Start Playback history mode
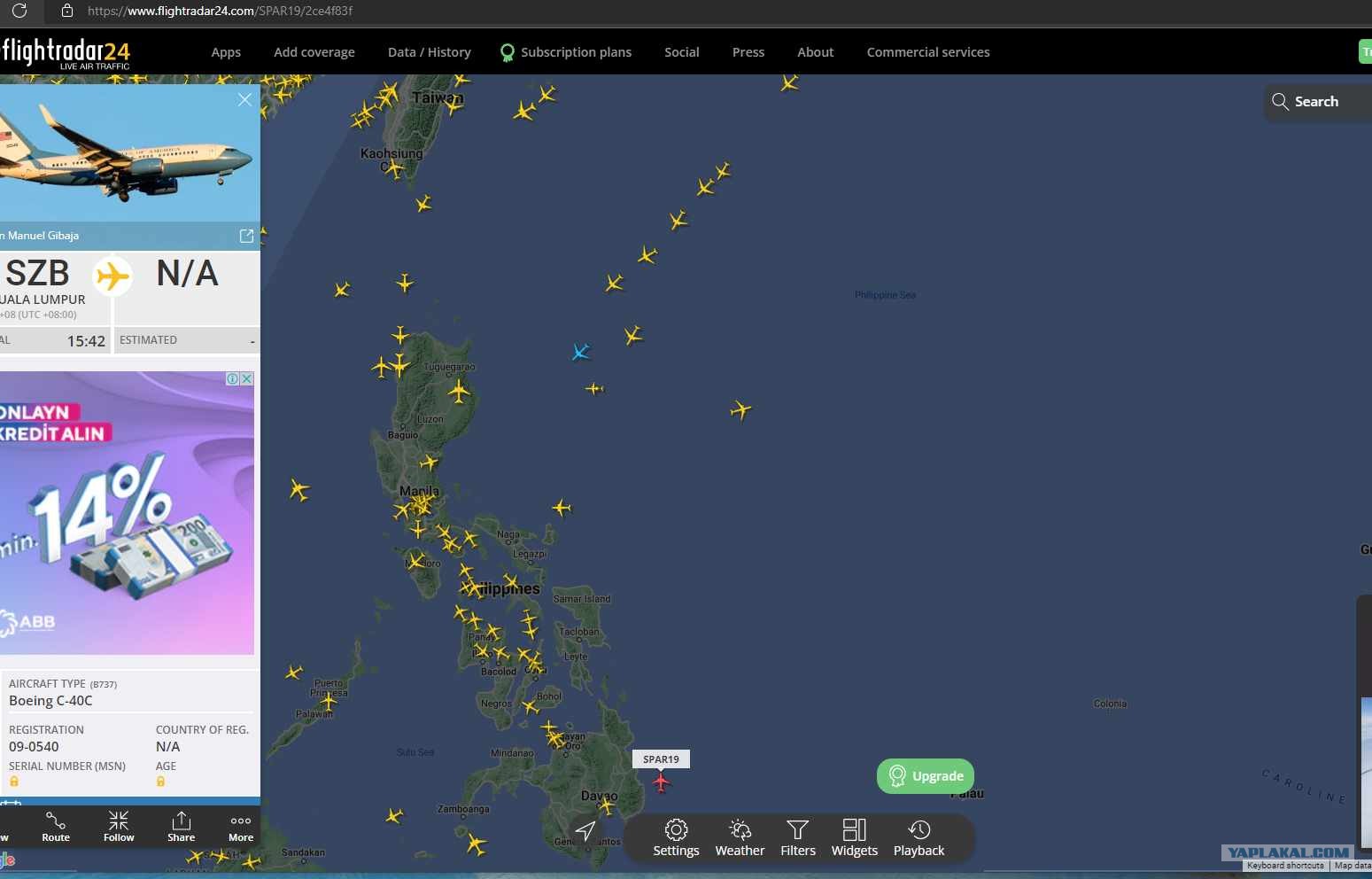 (x=919, y=838)
